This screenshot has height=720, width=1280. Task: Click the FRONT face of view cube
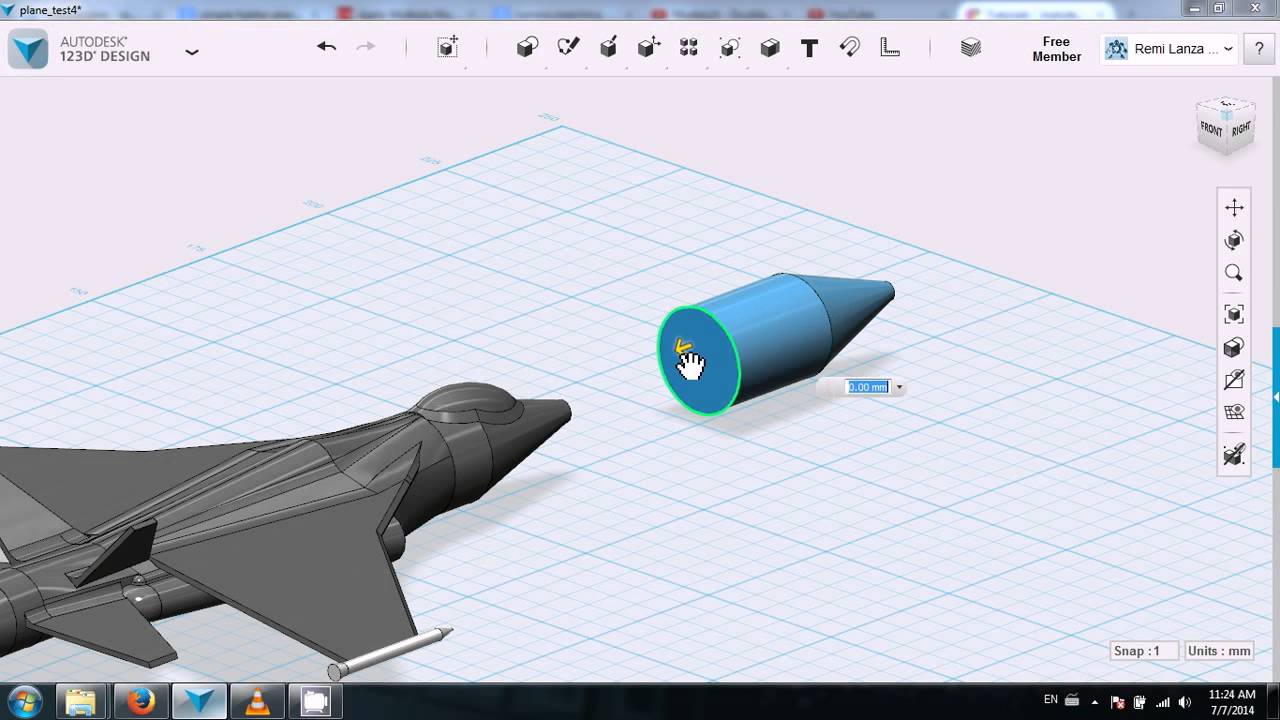point(1211,130)
